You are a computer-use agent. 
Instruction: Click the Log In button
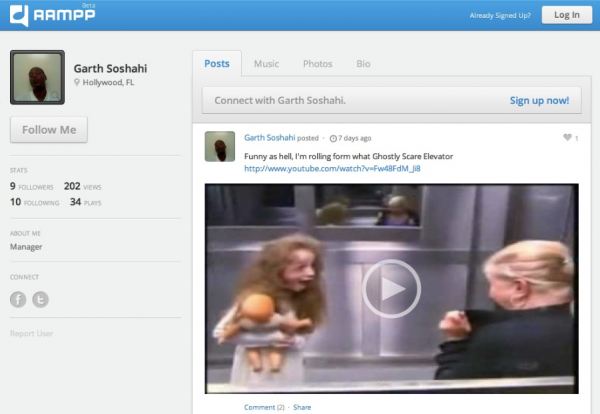coord(567,15)
